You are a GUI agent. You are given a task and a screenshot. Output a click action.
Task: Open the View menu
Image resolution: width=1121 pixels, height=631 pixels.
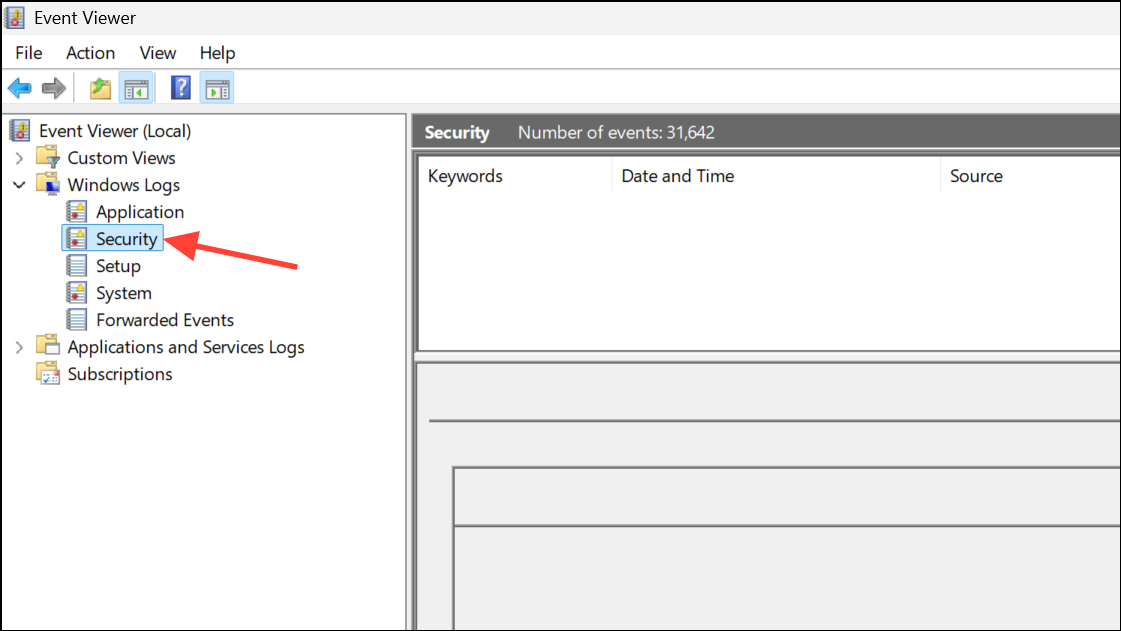(x=157, y=53)
